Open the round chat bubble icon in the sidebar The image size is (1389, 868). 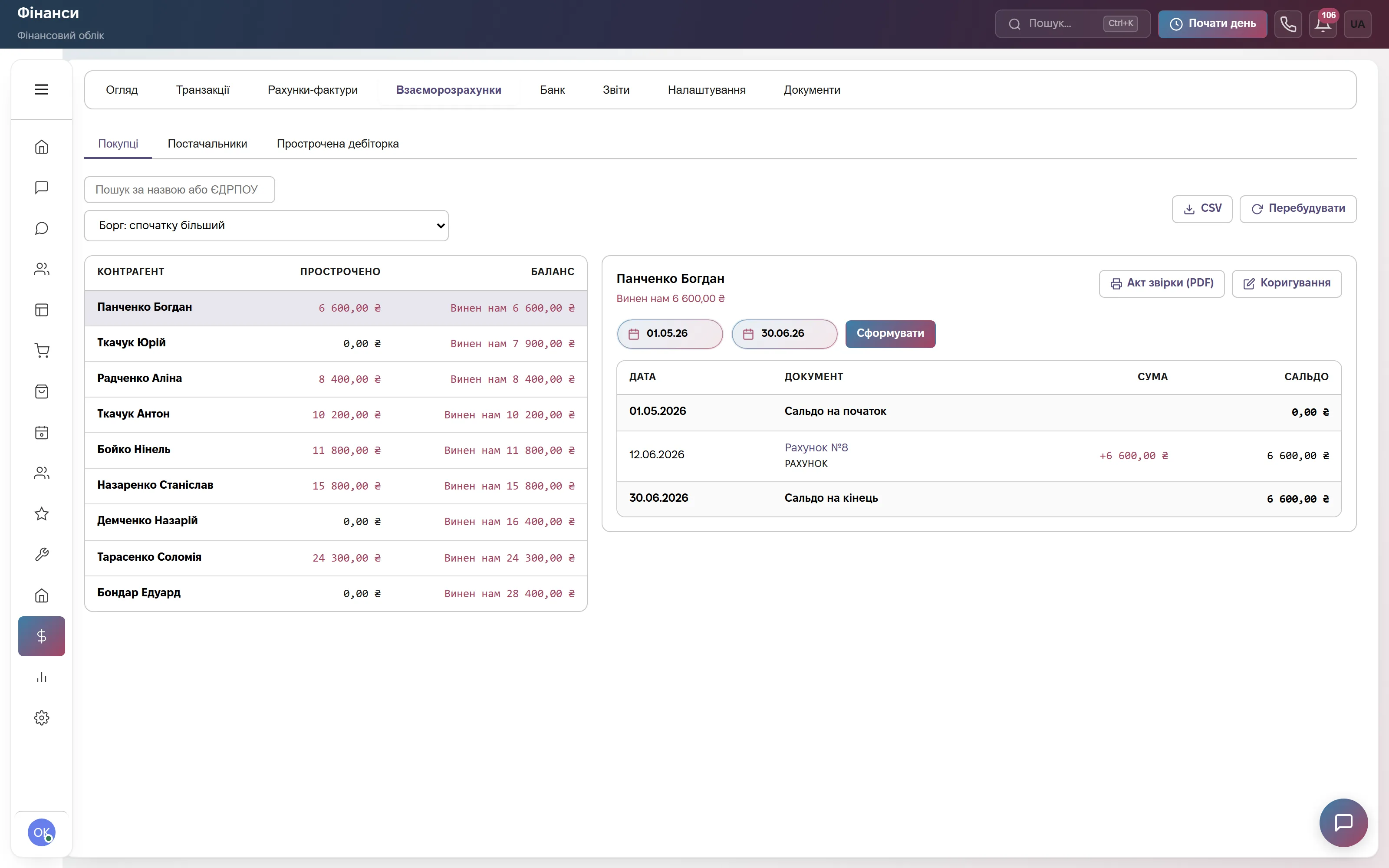41,228
